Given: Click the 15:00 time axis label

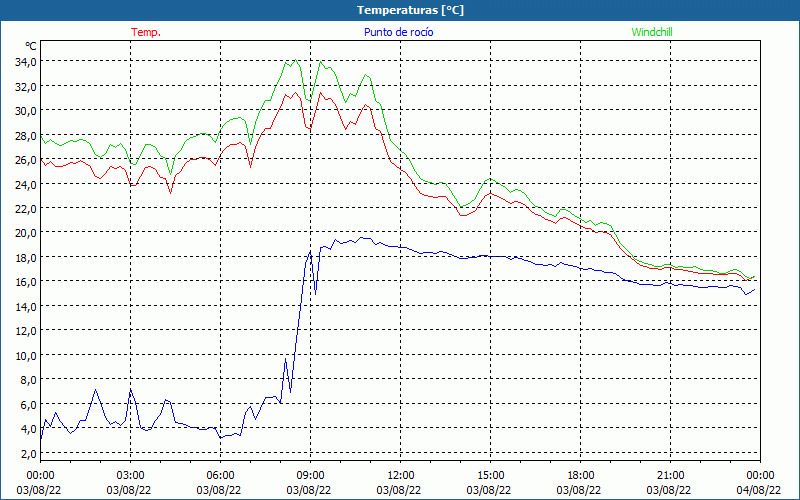Looking at the screenshot, I should pos(490,476).
